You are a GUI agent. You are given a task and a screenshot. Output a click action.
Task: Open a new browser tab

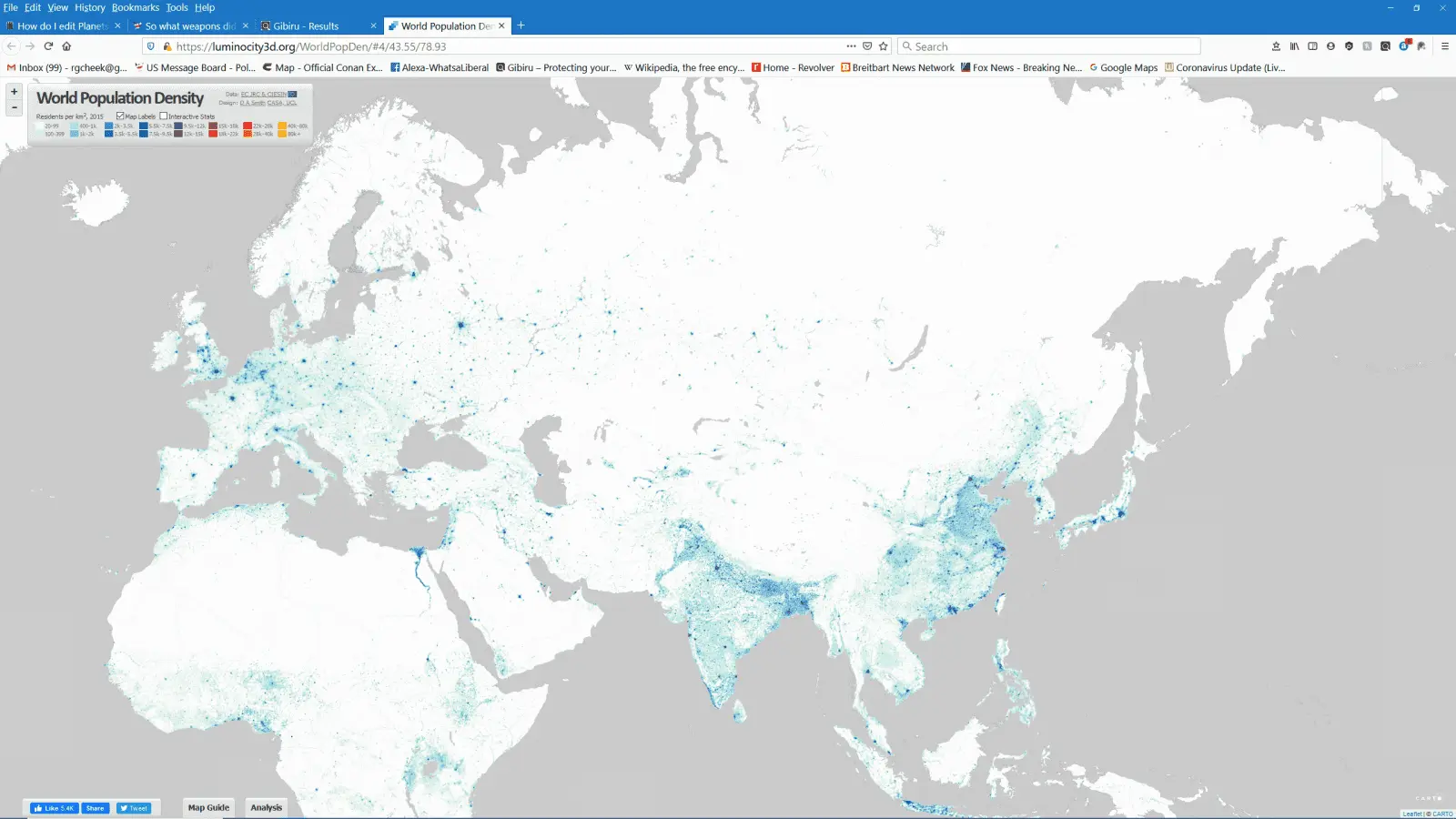(521, 25)
